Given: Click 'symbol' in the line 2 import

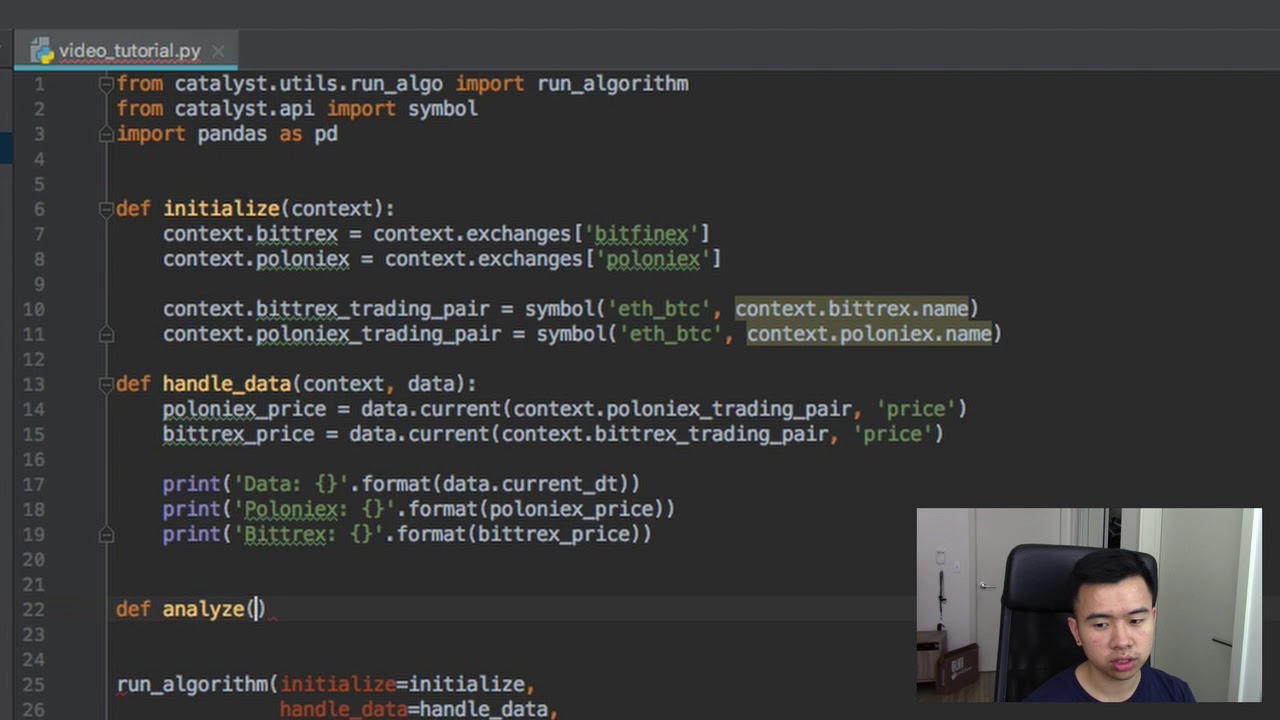Looking at the screenshot, I should click(x=442, y=109).
